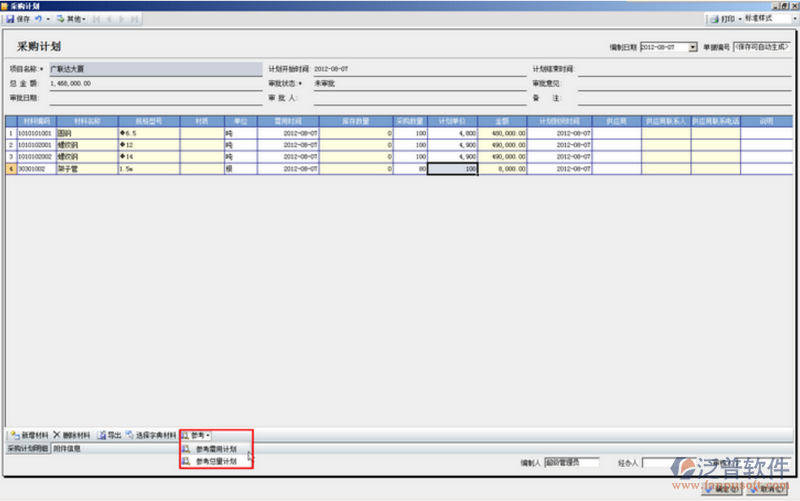Toggle the 参考 reference dropdown button
The height and width of the screenshot is (501, 800).
coord(198,436)
